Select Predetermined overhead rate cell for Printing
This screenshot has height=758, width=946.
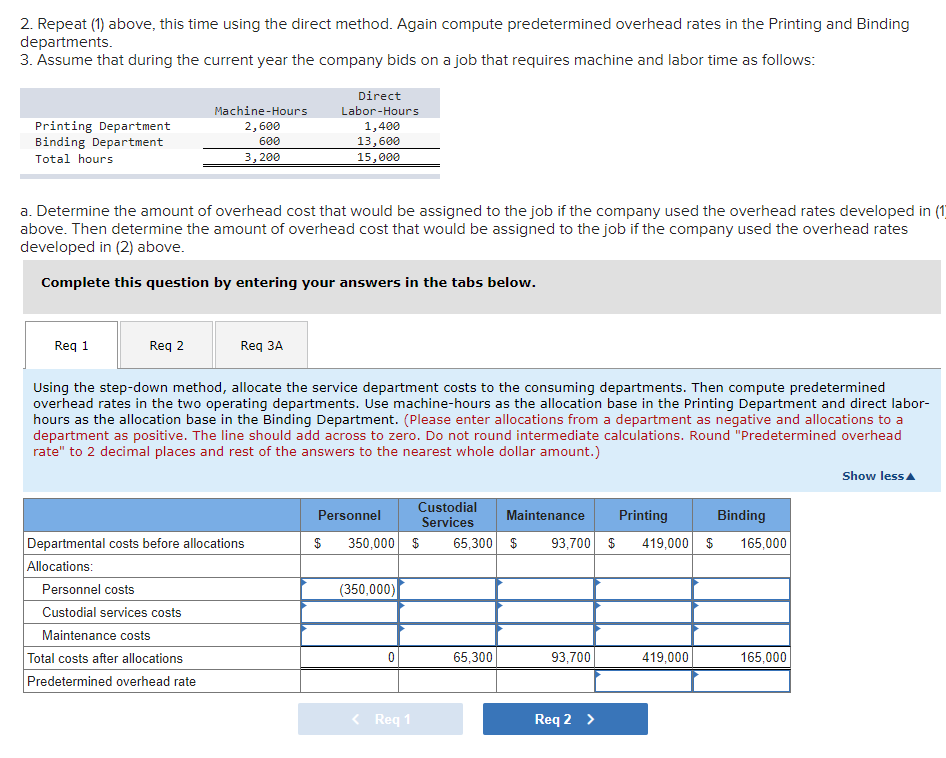pos(644,681)
